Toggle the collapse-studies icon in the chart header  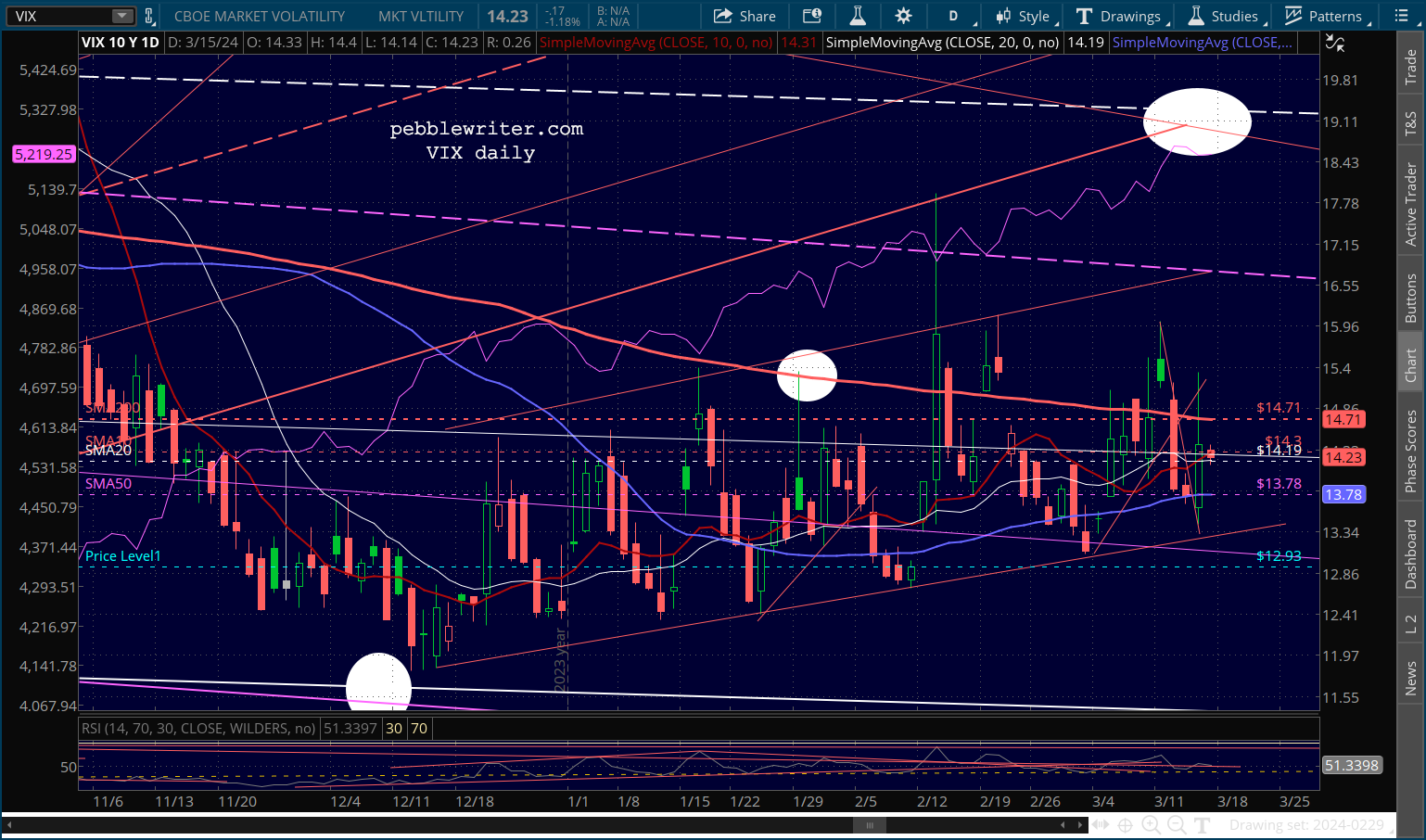1334,43
